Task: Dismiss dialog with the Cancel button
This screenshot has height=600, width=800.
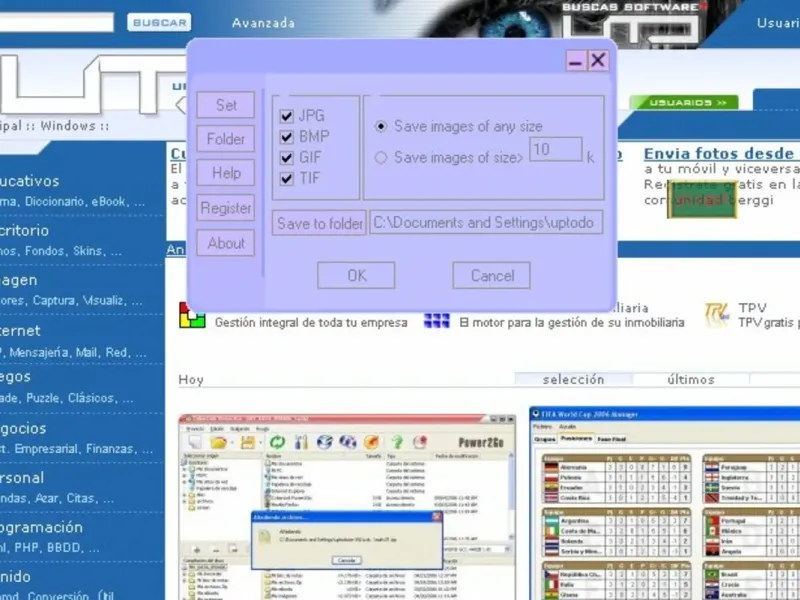Action: click(x=491, y=276)
